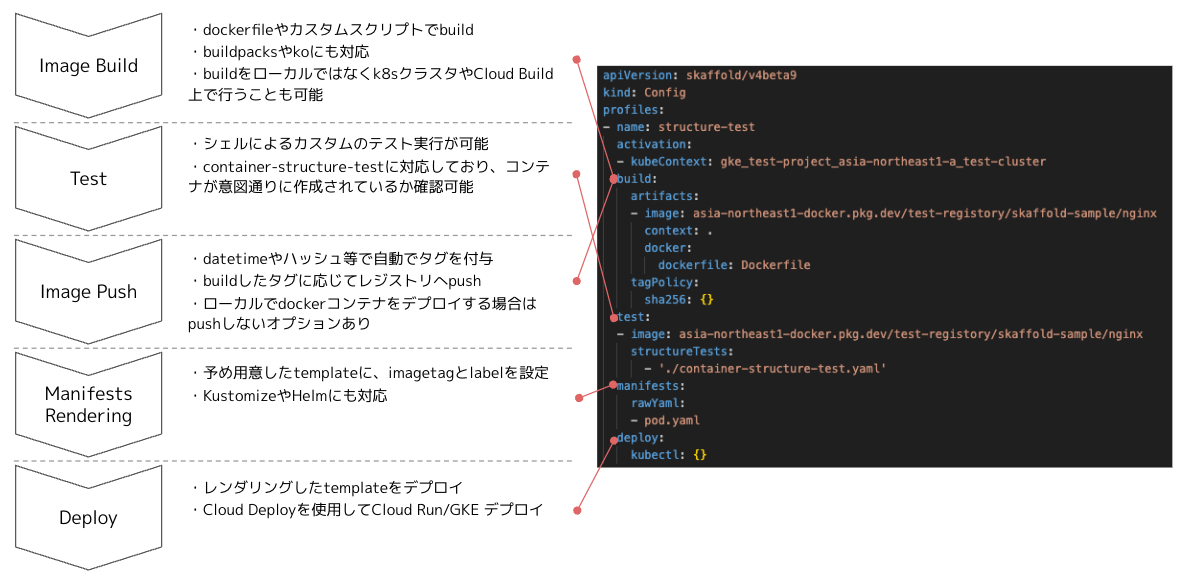This screenshot has height=578, width=1180.
Task: Click the bullet mentioning k8sクラスタやCloud Build
Action: pos(372,84)
